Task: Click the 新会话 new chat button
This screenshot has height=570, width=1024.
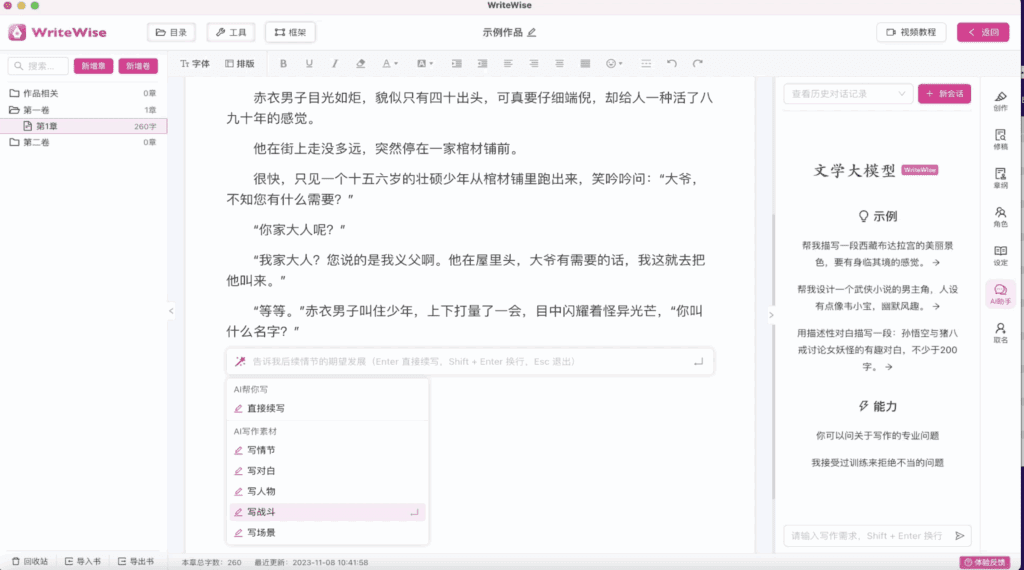Action: pos(944,93)
